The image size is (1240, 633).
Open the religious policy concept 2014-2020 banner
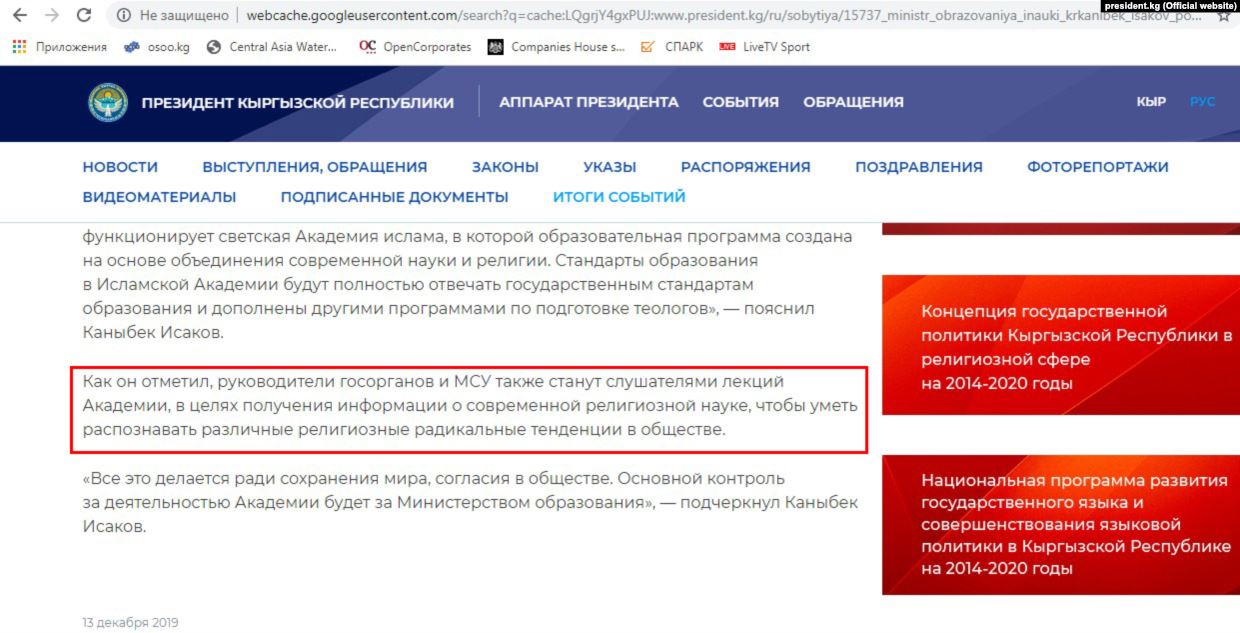point(1060,346)
